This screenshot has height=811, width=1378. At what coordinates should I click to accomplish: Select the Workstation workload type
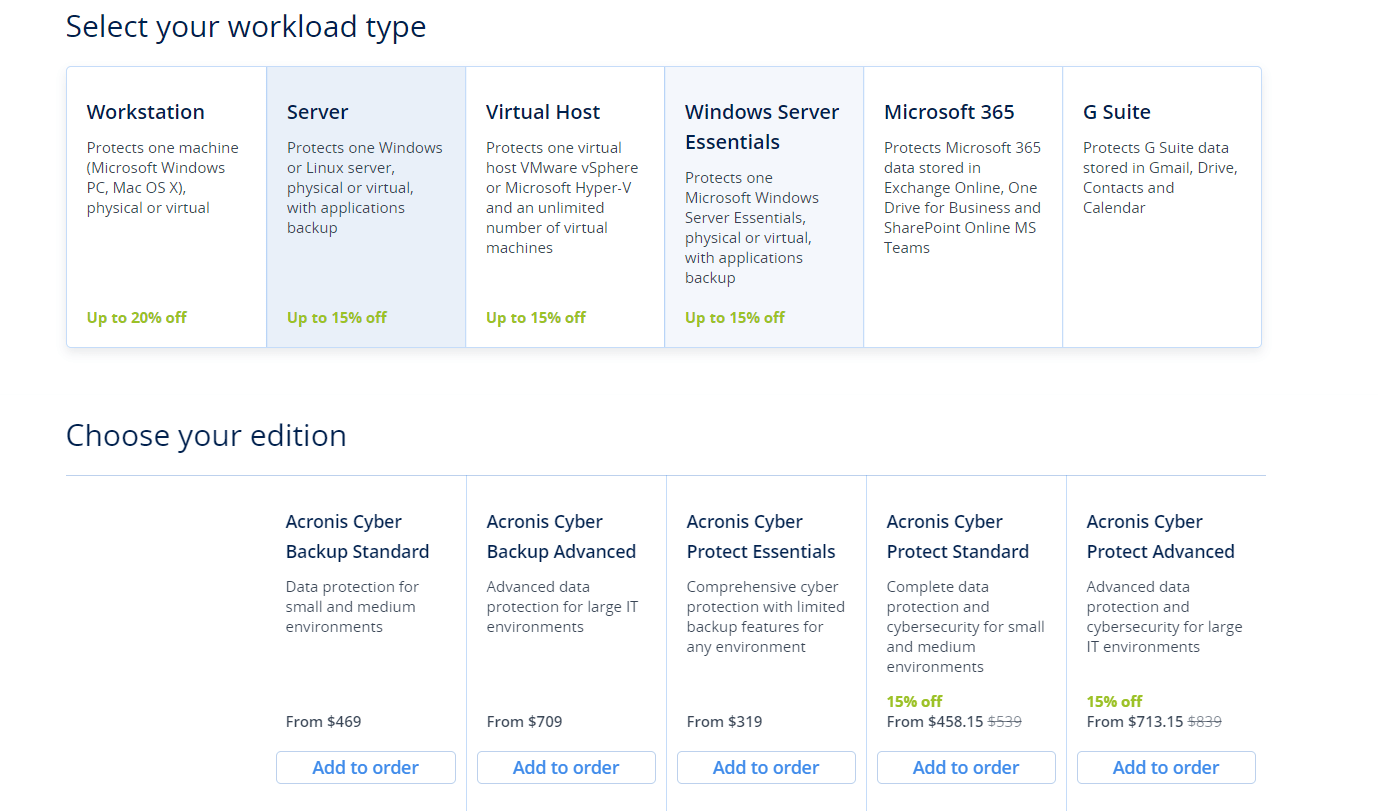167,207
